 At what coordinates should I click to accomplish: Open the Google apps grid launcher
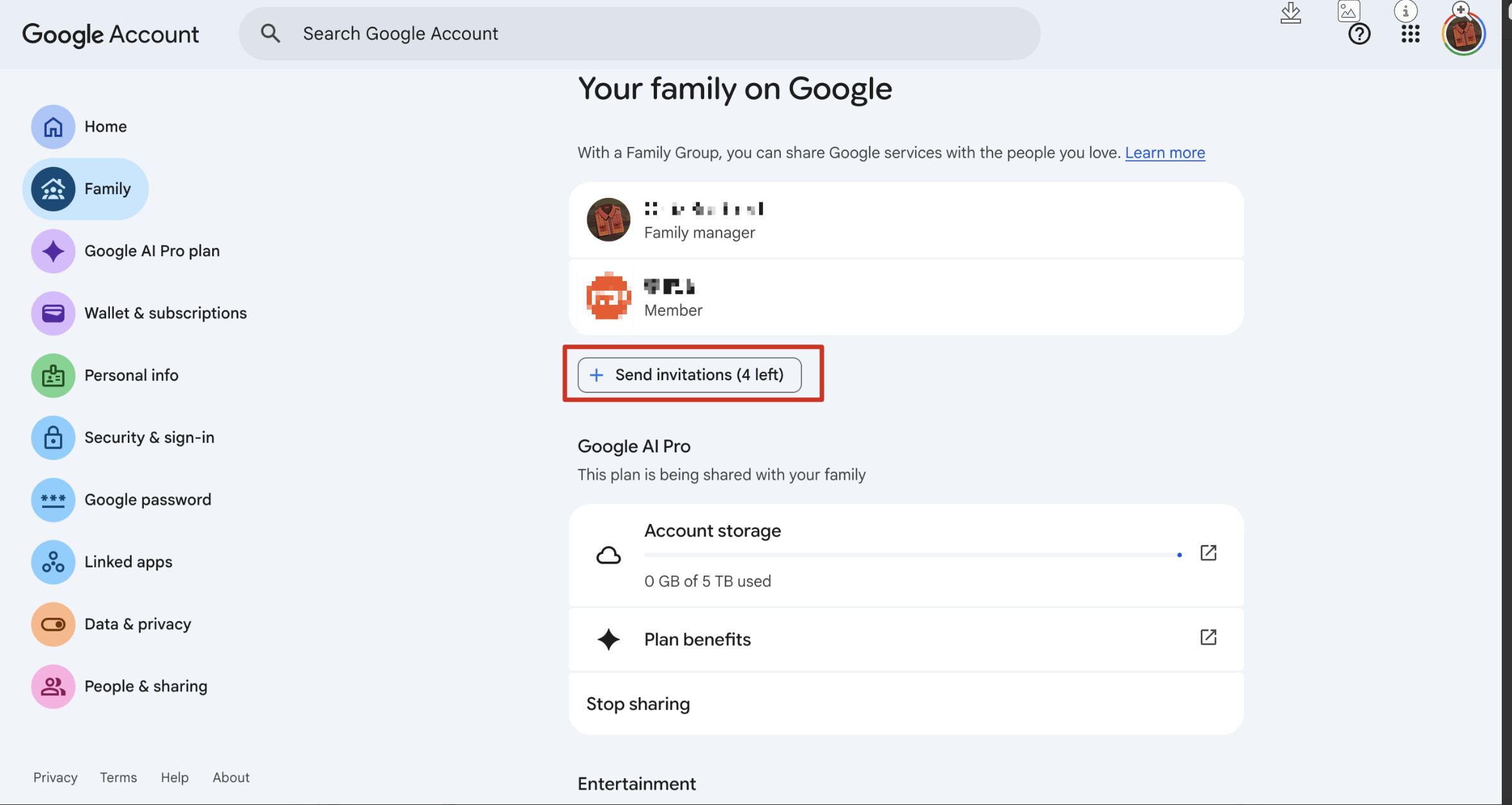point(1410,34)
